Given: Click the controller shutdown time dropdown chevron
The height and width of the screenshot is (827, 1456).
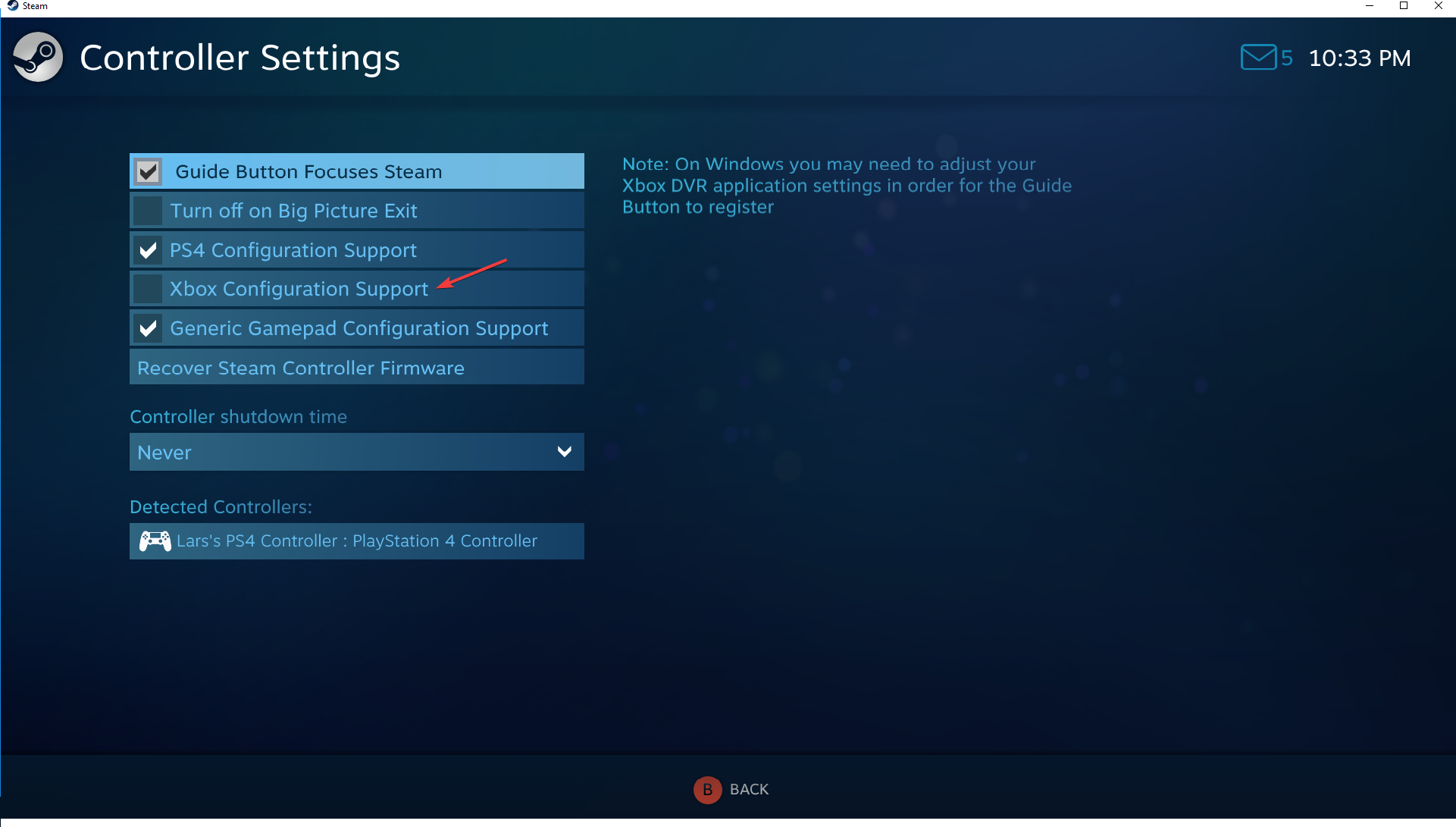Looking at the screenshot, I should pyautogui.click(x=564, y=452).
